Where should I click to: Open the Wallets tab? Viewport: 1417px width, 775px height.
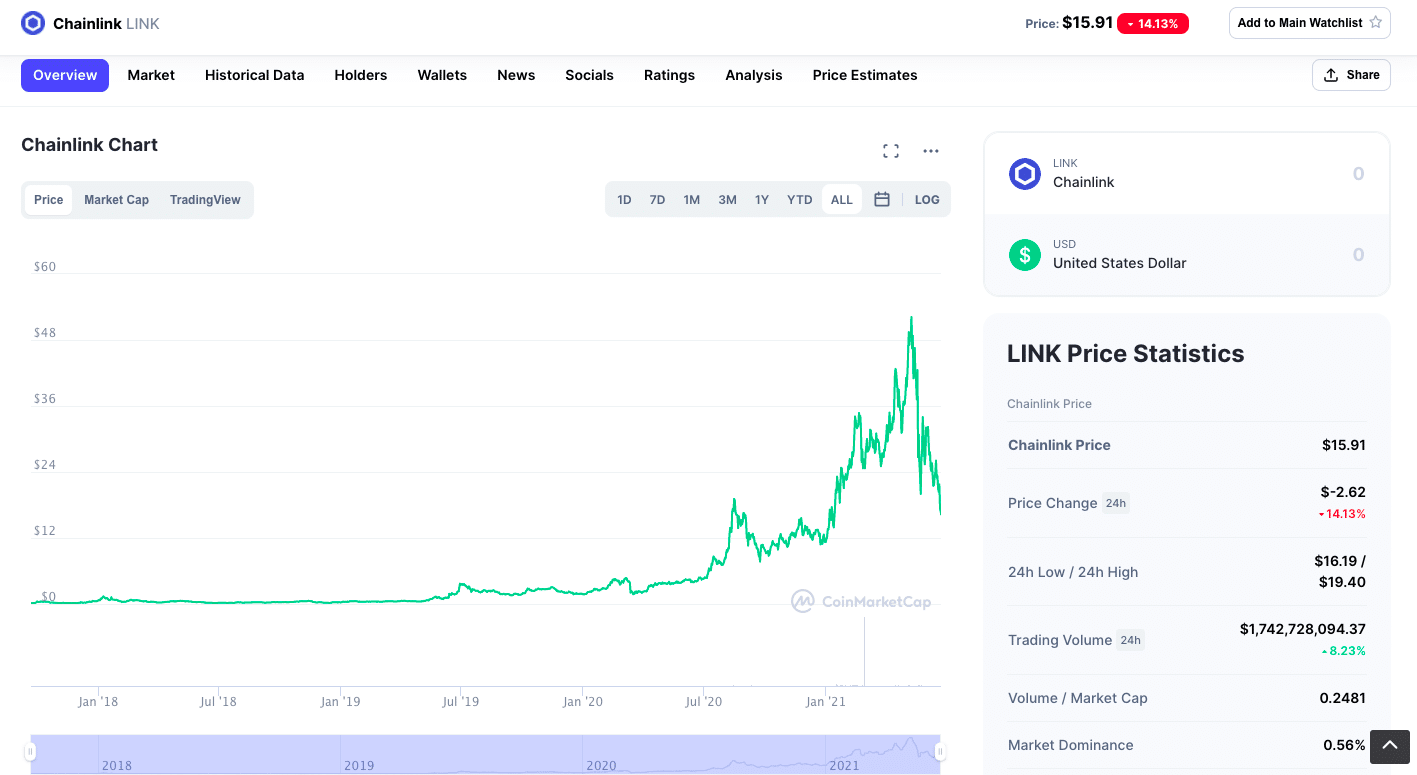click(x=442, y=75)
